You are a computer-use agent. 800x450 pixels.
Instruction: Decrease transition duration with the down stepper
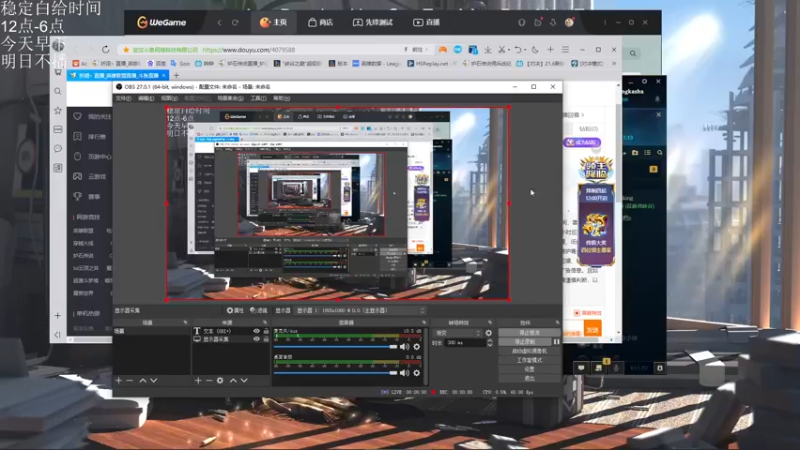490,345
